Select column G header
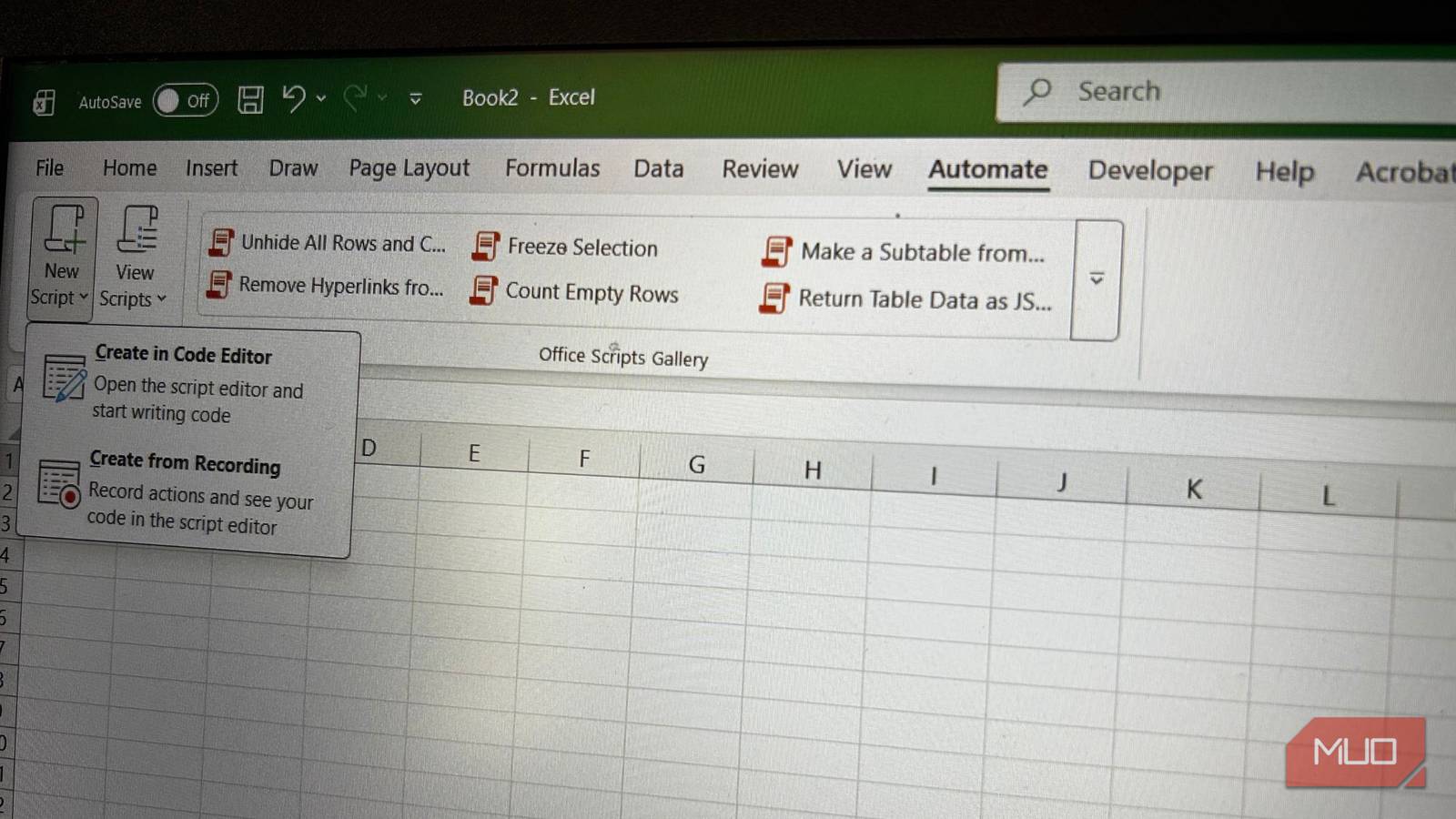This screenshot has height=819, width=1456. (x=696, y=465)
